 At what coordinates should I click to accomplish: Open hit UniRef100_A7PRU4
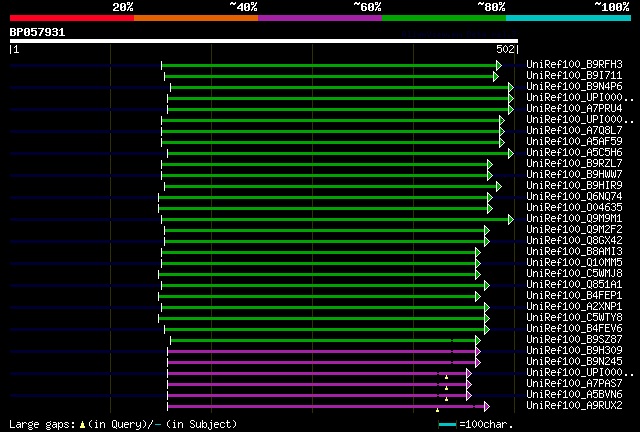[x=574, y=108]
